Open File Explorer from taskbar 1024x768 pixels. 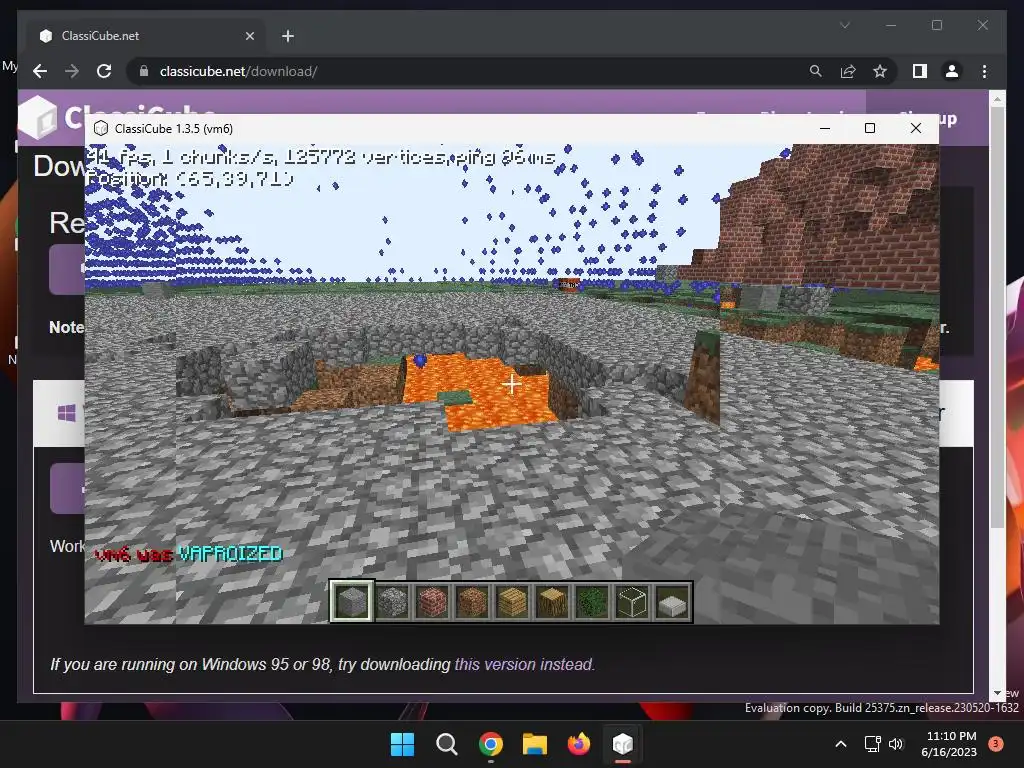pos(535,744)
